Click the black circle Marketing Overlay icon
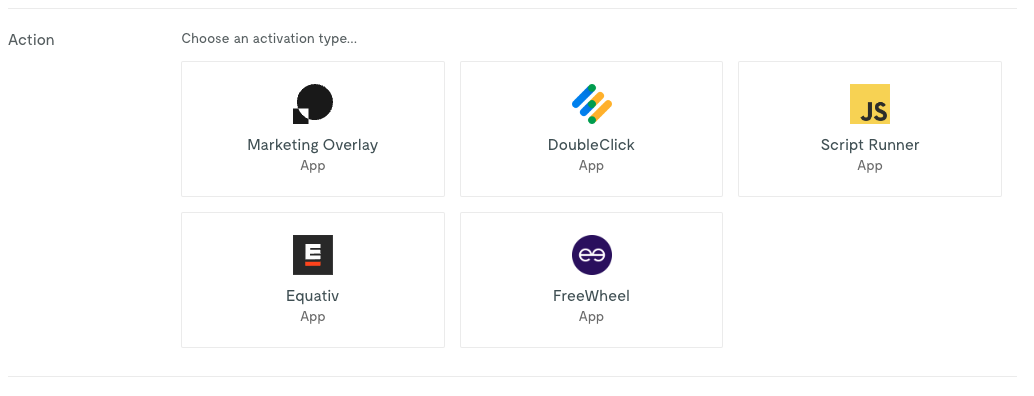 [x=313, y=103]
